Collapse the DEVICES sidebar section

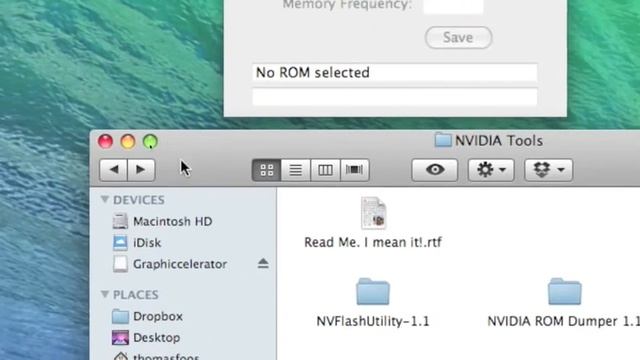104,200
